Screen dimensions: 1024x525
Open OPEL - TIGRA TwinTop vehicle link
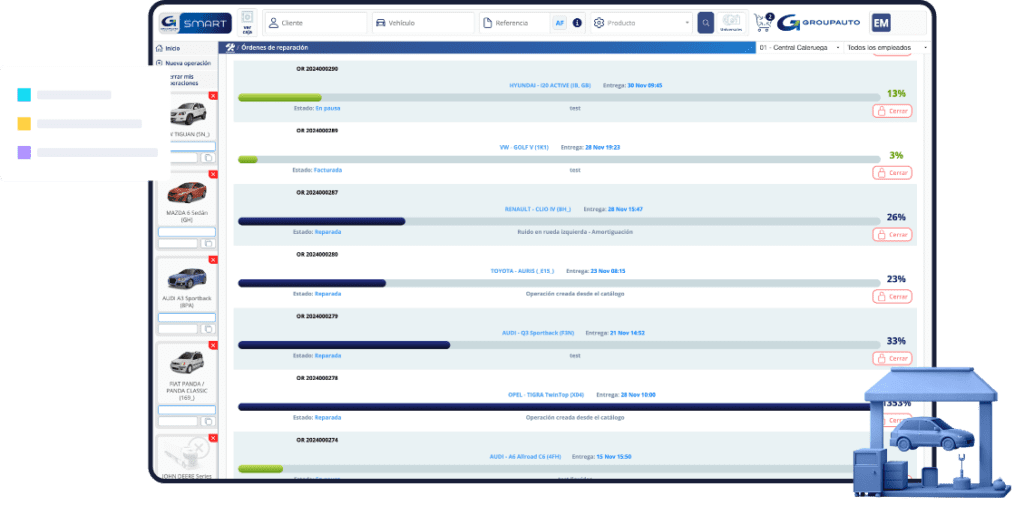tap(546, 395)
